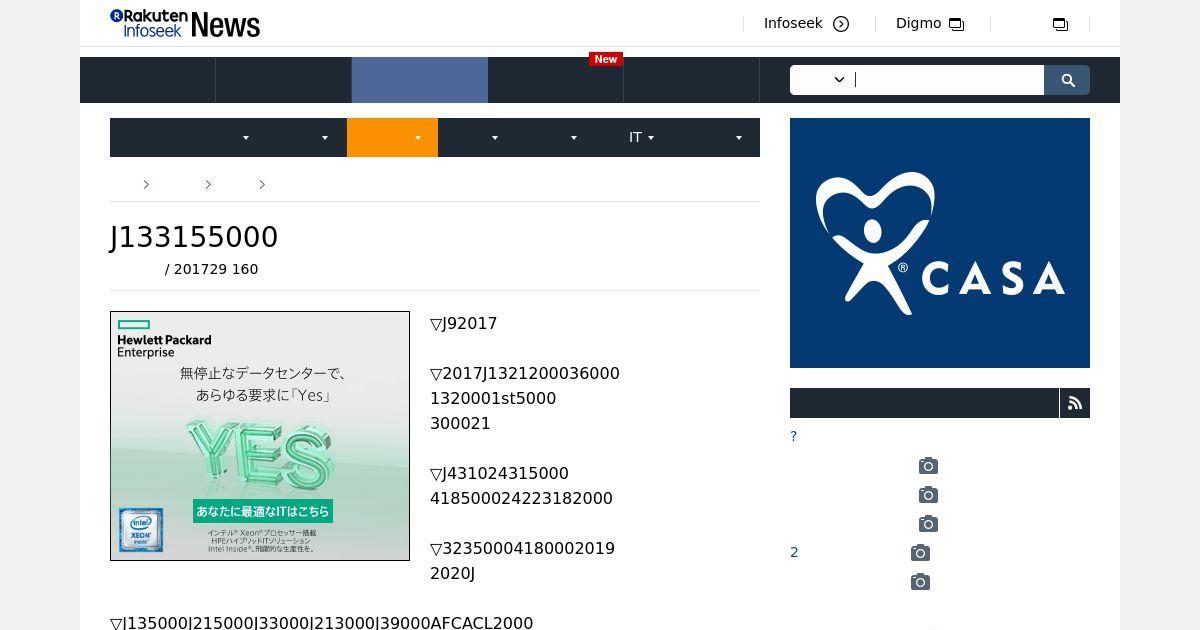
Task: Click the last breadcrumb chevron
Action: 262,184
